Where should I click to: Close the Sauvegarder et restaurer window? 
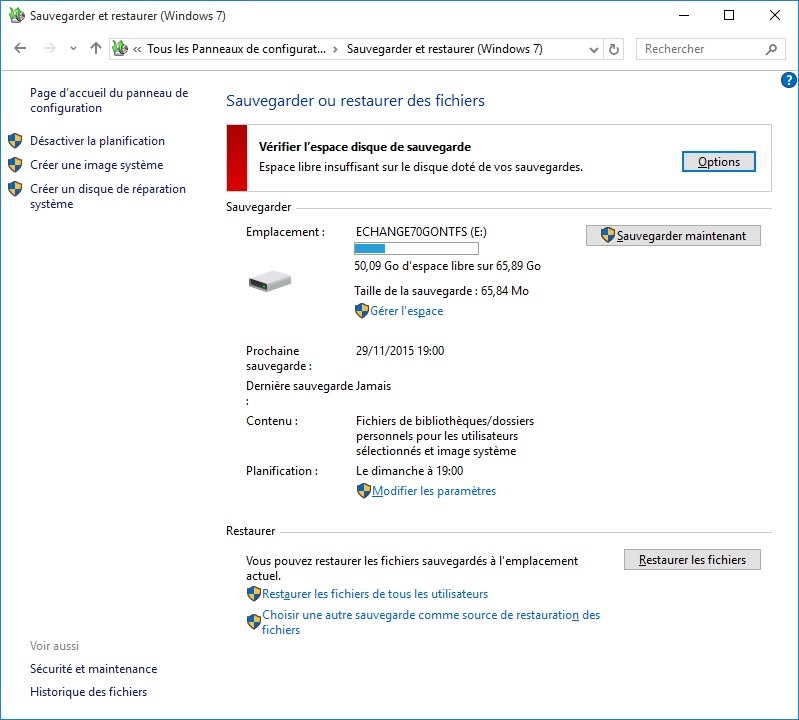pyautogui.click(x=775, y=15)
